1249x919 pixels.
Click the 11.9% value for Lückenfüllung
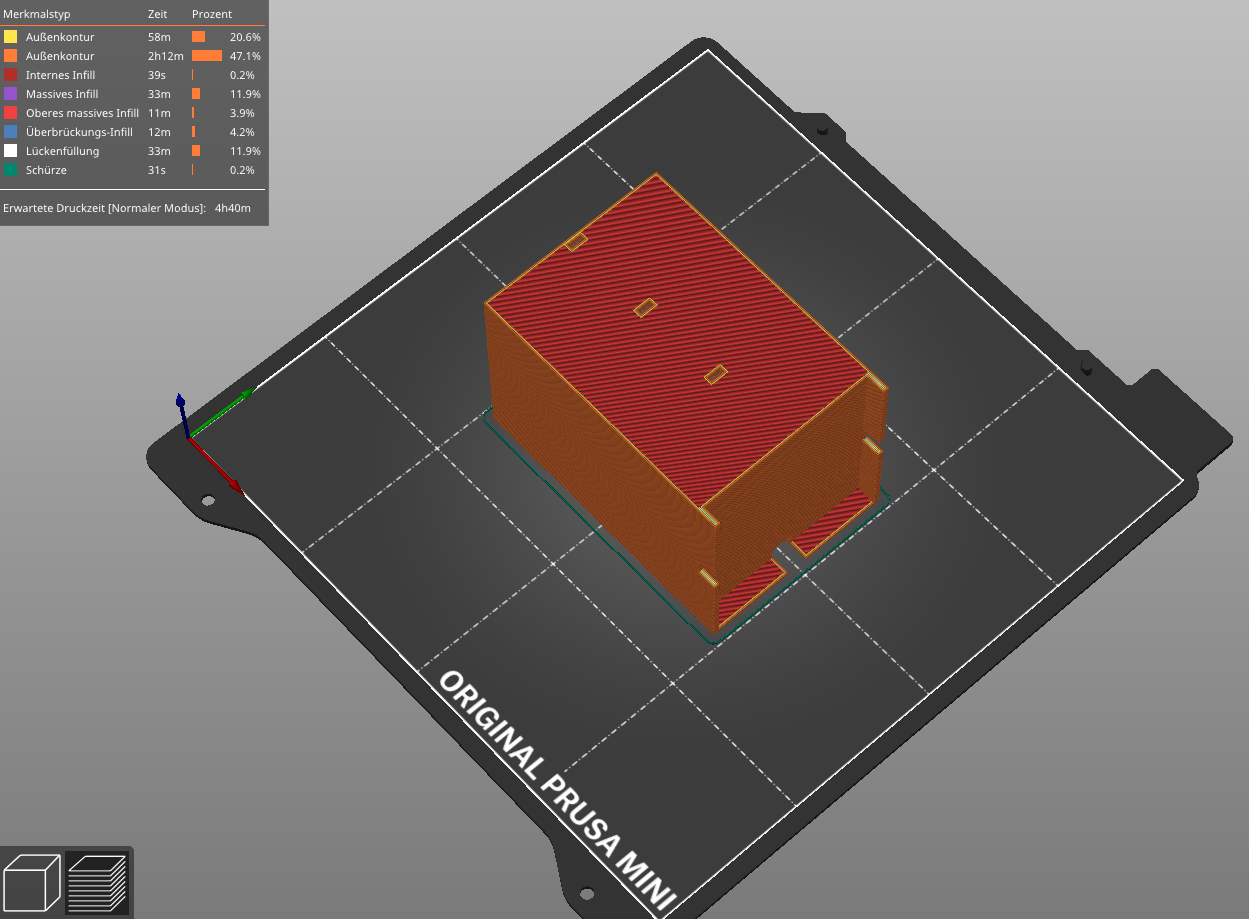[245, 151]
